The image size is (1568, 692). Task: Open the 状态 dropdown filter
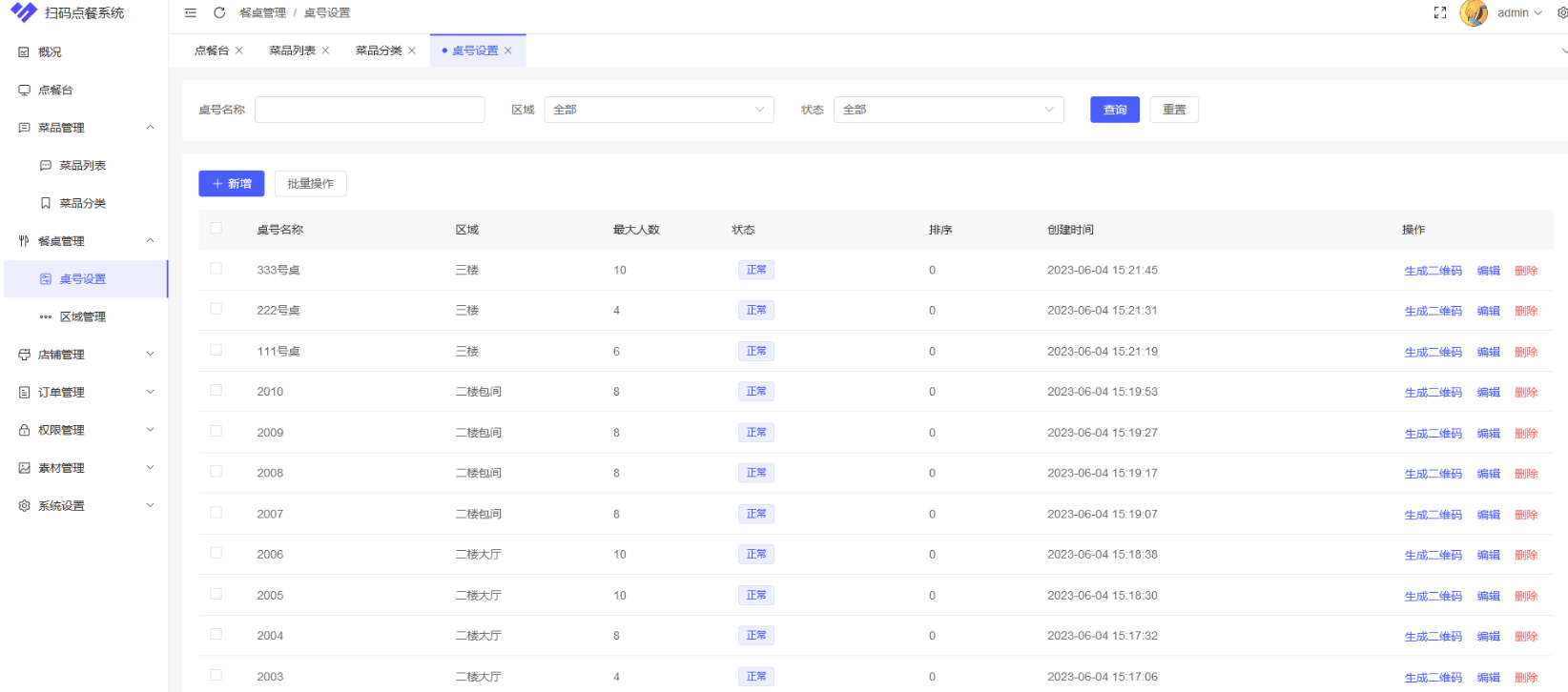tap(949, 110)
